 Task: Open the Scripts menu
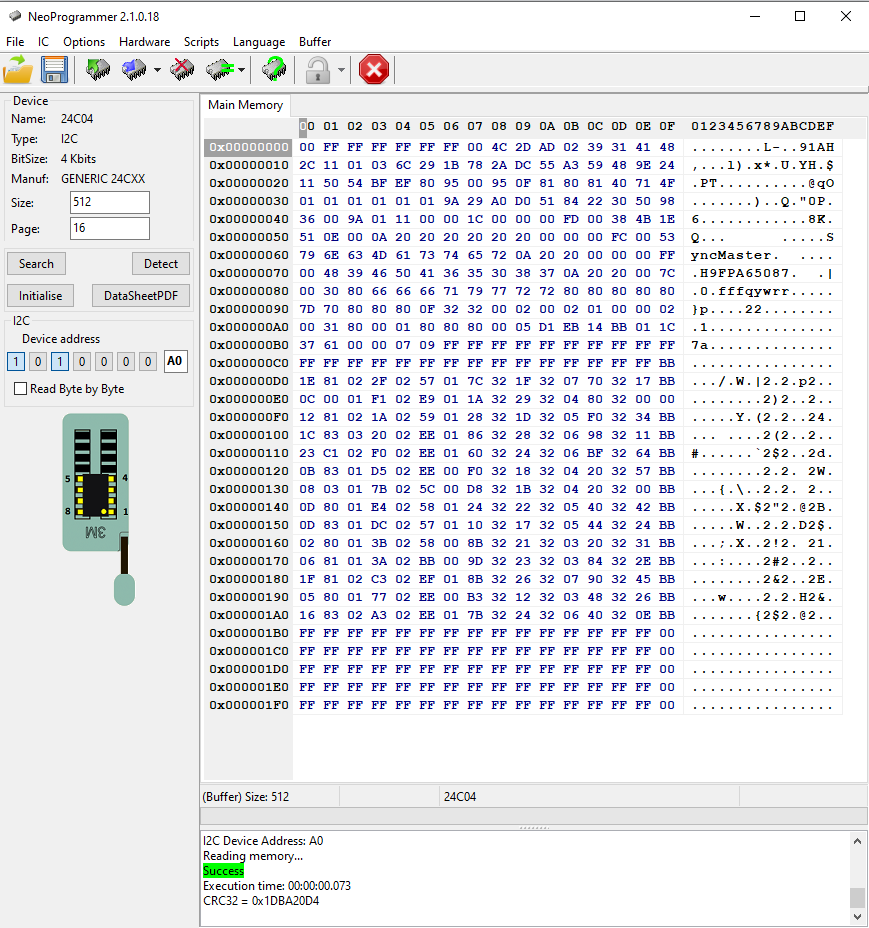[201, 42]
